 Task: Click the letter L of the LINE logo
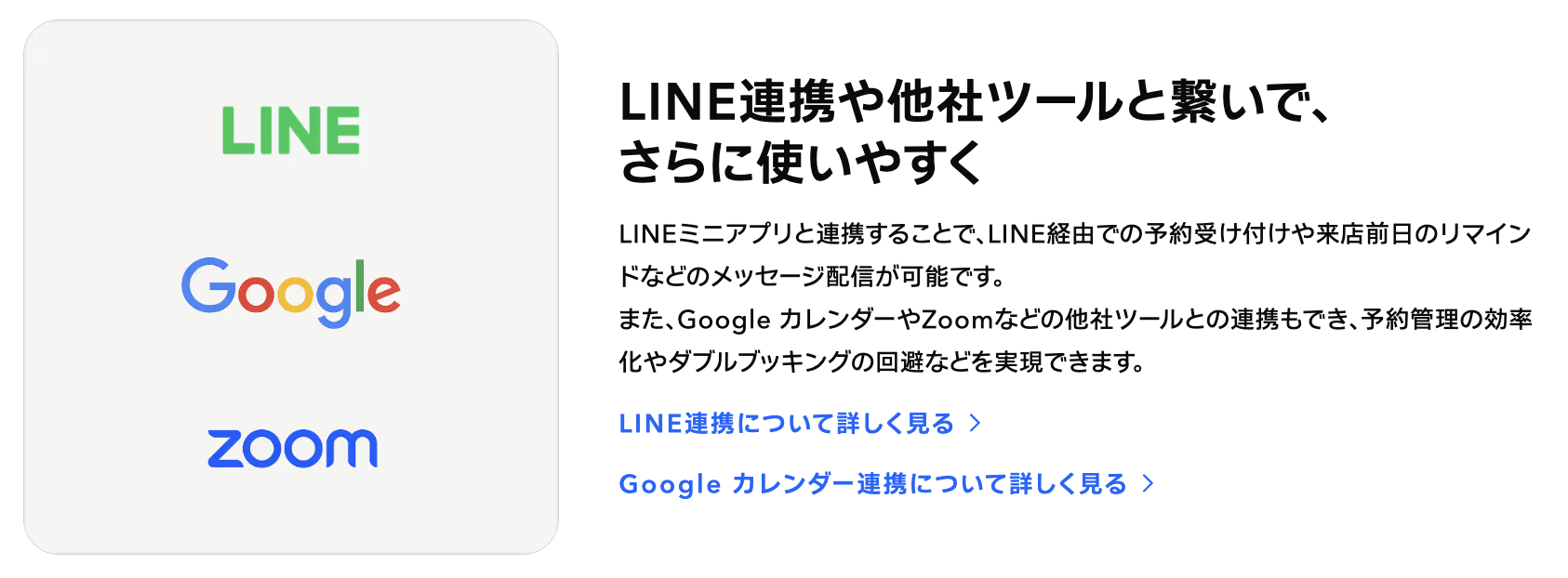(x=234, y=131)
